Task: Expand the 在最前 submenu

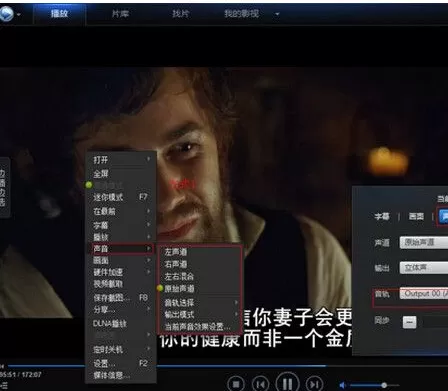Action: tap(121, 211)
